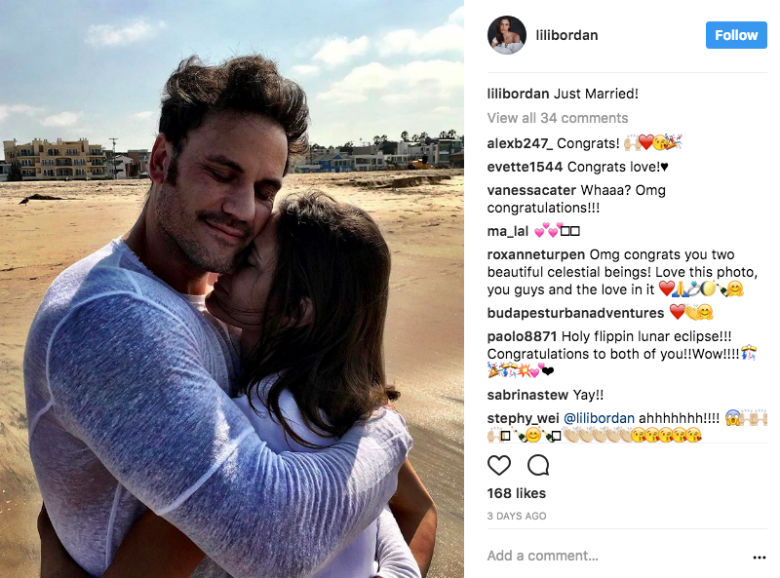Screen dimensions: 780x578
Task: Open alexb247_ commenter profile
Action: pos(520,143)
